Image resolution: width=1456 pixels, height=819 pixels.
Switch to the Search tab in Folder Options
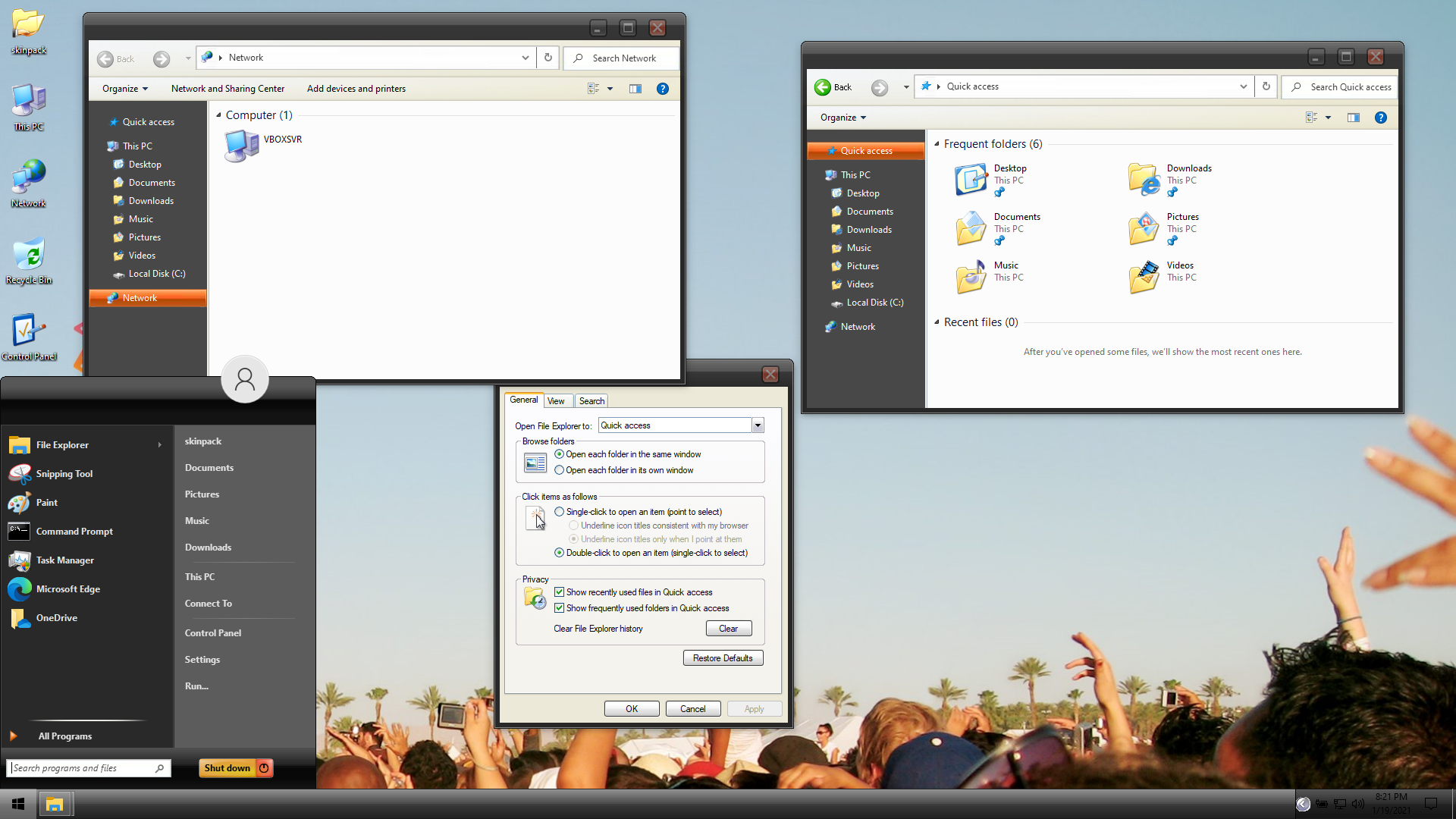coord(591,401)
